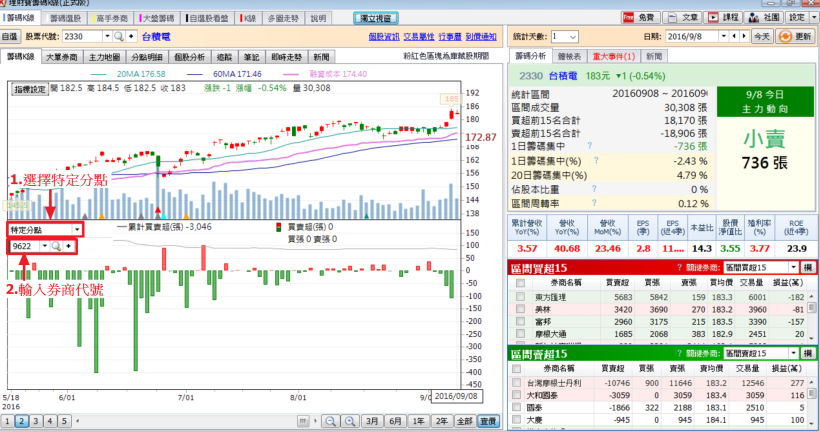The image size is (820, 432).
Task: Tick the checkbox for 美林 row
Action: tap(520, 309)
